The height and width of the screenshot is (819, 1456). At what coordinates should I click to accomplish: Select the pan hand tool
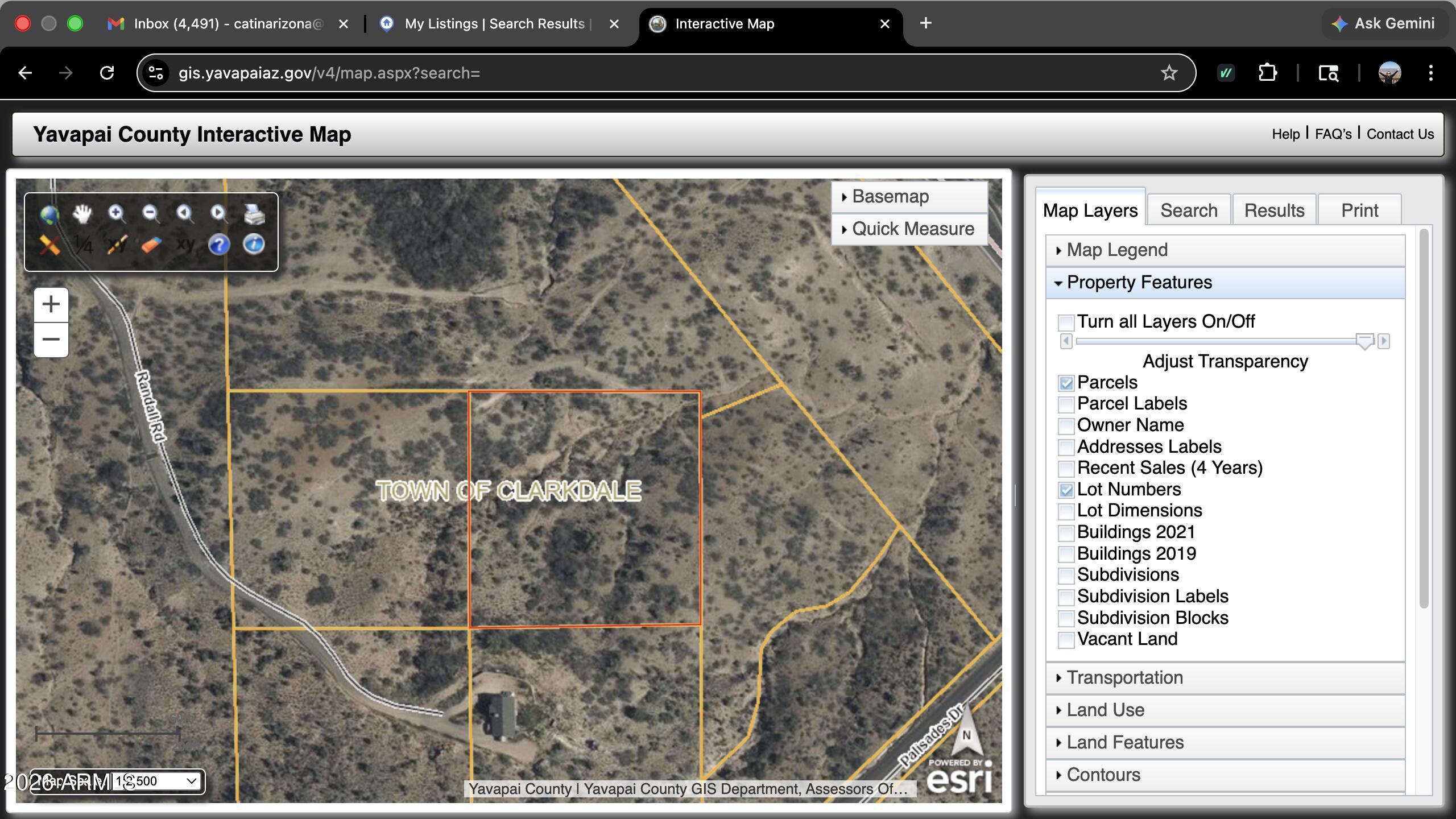82,214
